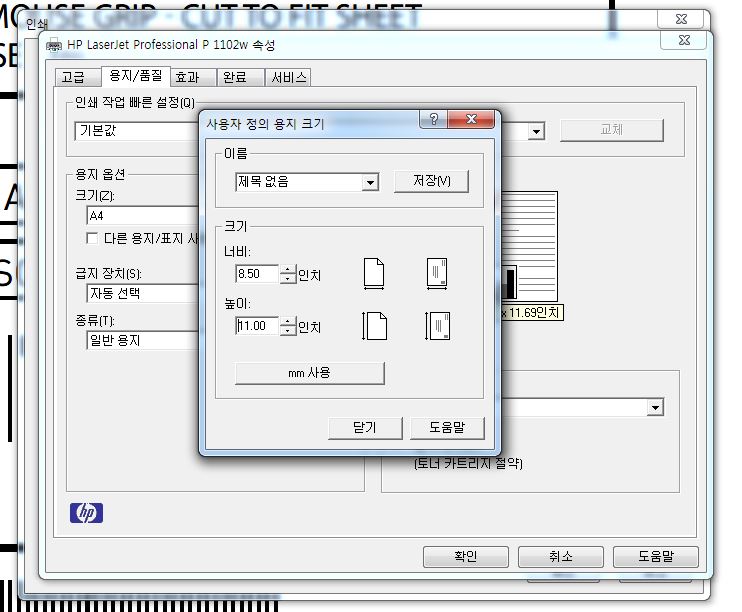Click the 너비 8.50 input field
This screenshot has width=742, height=612.
click(x=257, y=274)
